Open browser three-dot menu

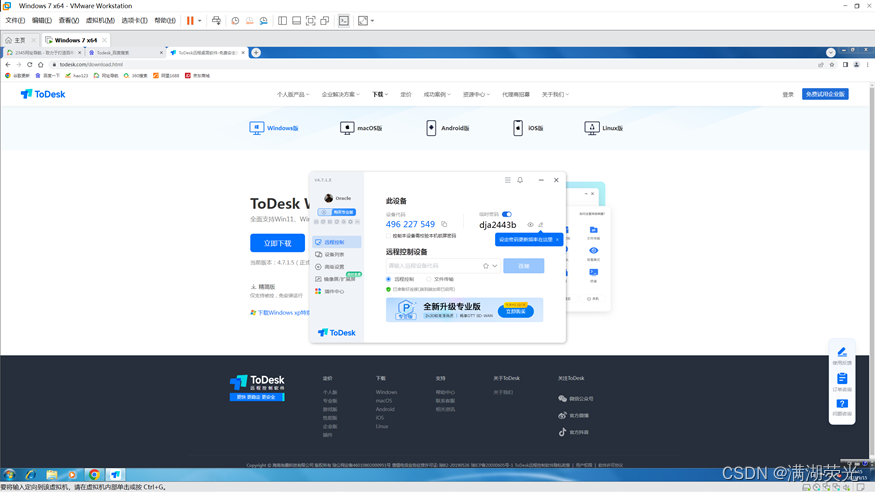(868, 65)
